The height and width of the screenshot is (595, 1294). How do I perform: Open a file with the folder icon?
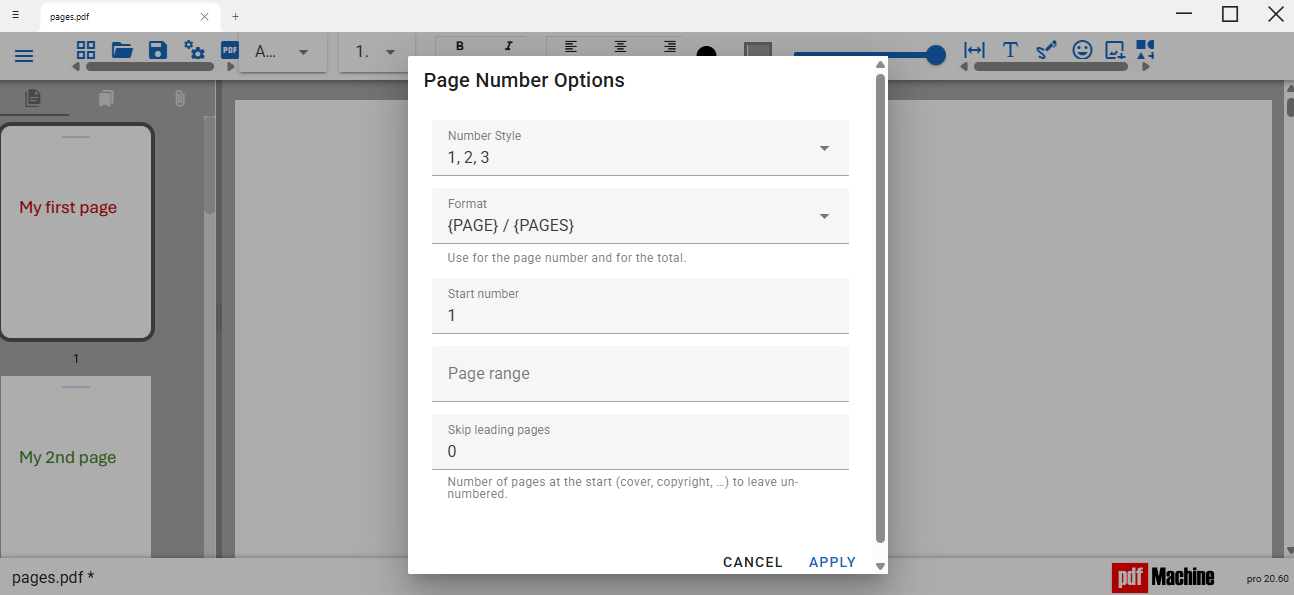pos(122,50)
